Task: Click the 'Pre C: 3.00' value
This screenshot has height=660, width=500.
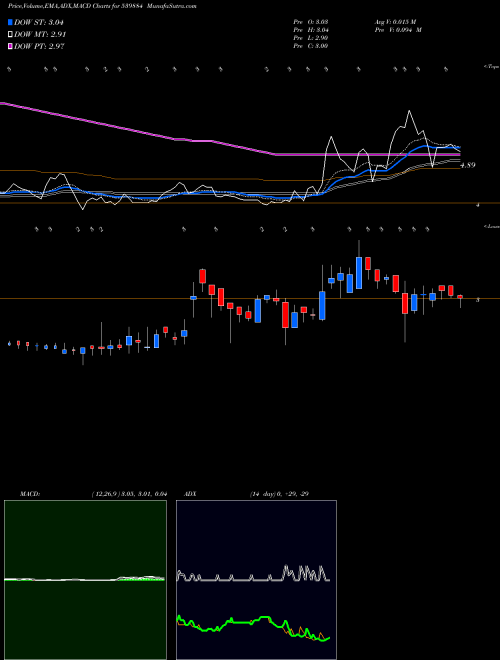Action: 311,45
